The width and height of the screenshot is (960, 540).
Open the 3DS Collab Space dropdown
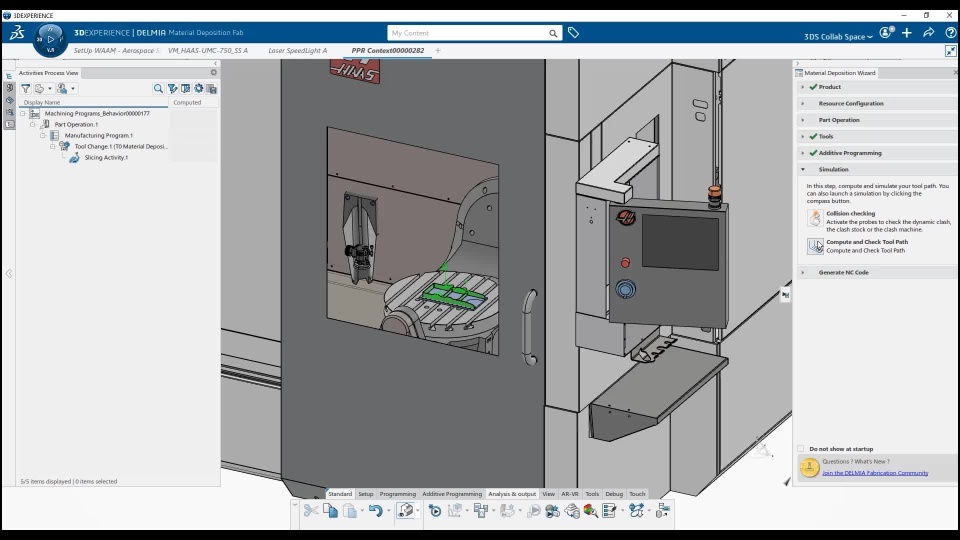pyautogui.click(x=838, y=37)
